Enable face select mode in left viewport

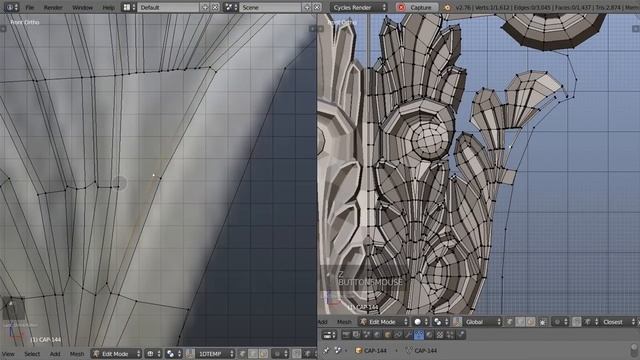(263, 353)
